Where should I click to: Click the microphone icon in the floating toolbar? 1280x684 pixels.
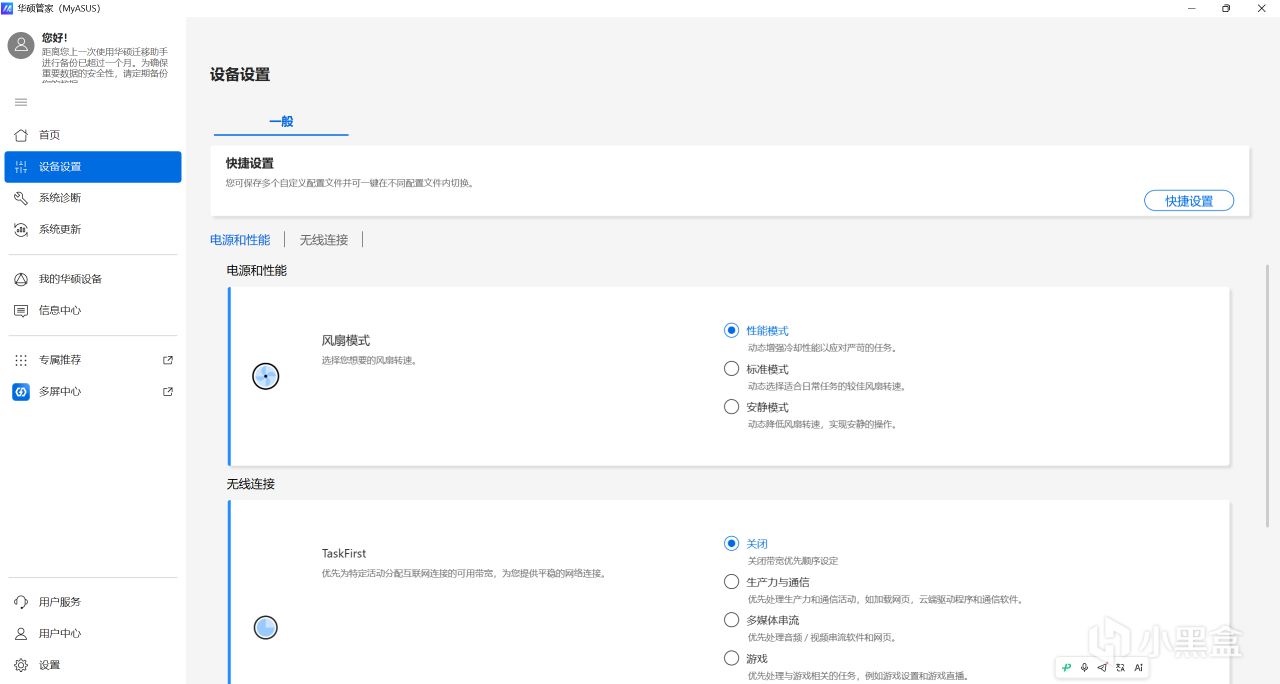click(x=1084, y=667)
